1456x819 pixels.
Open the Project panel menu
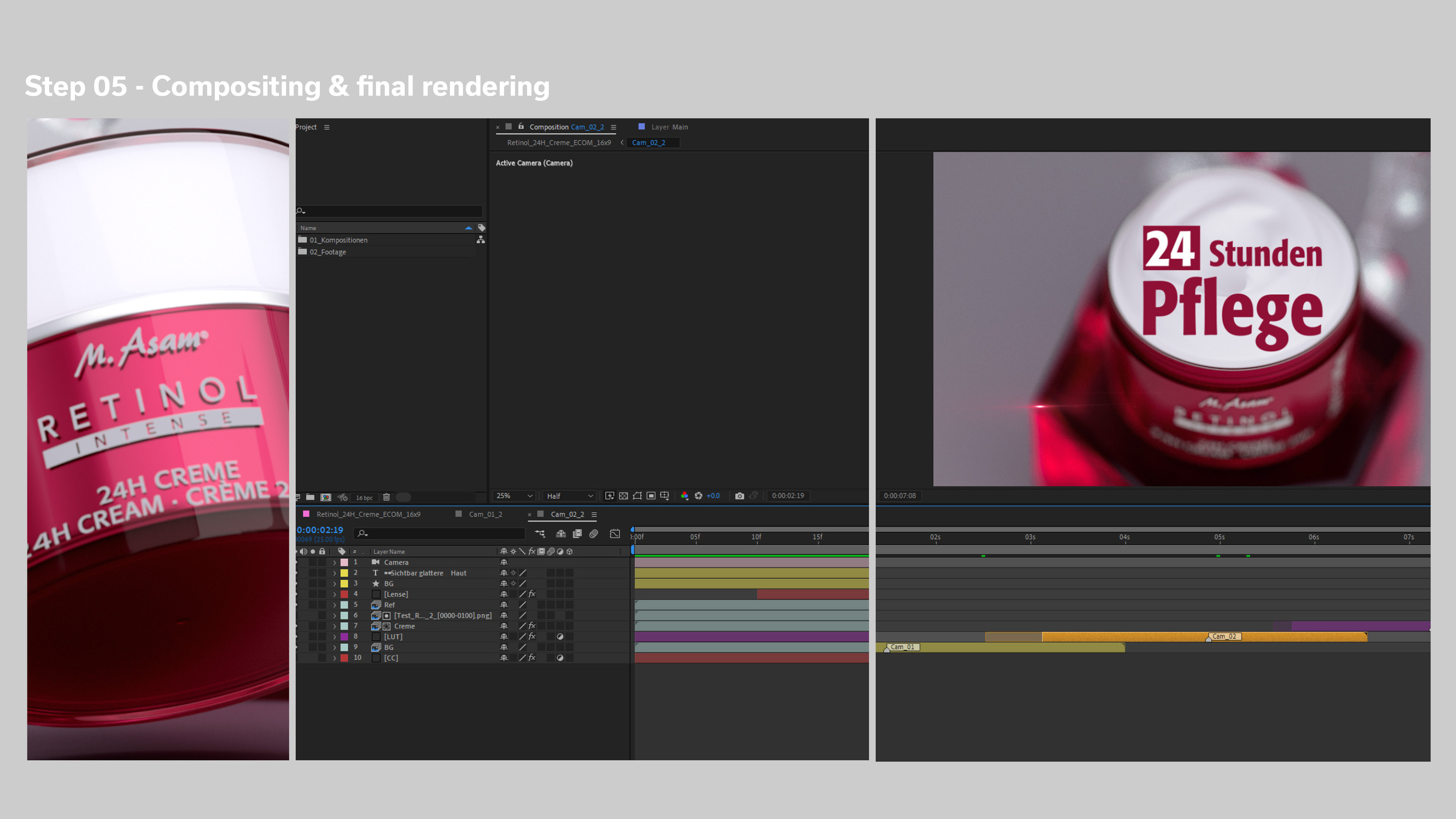coord(327,127)
